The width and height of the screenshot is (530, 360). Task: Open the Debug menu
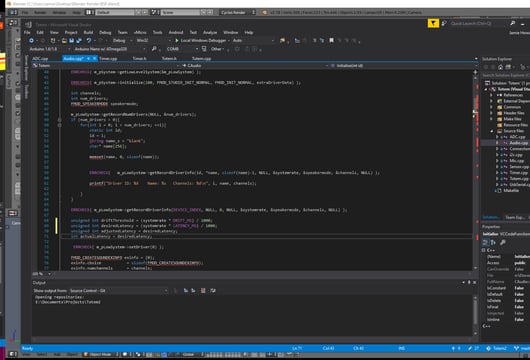coord(105,32)
